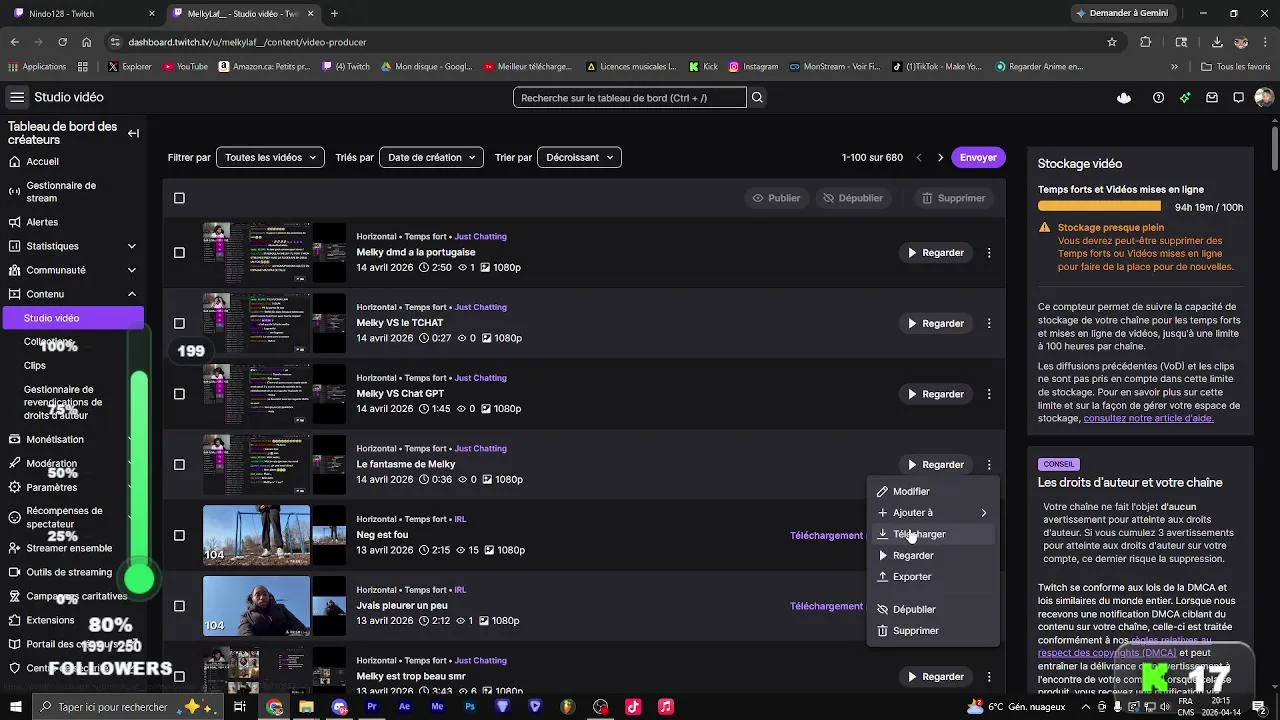Bookmark this page with the star icon
The height and width of the screenshot is (720, 1280).
click(1111, 42)
